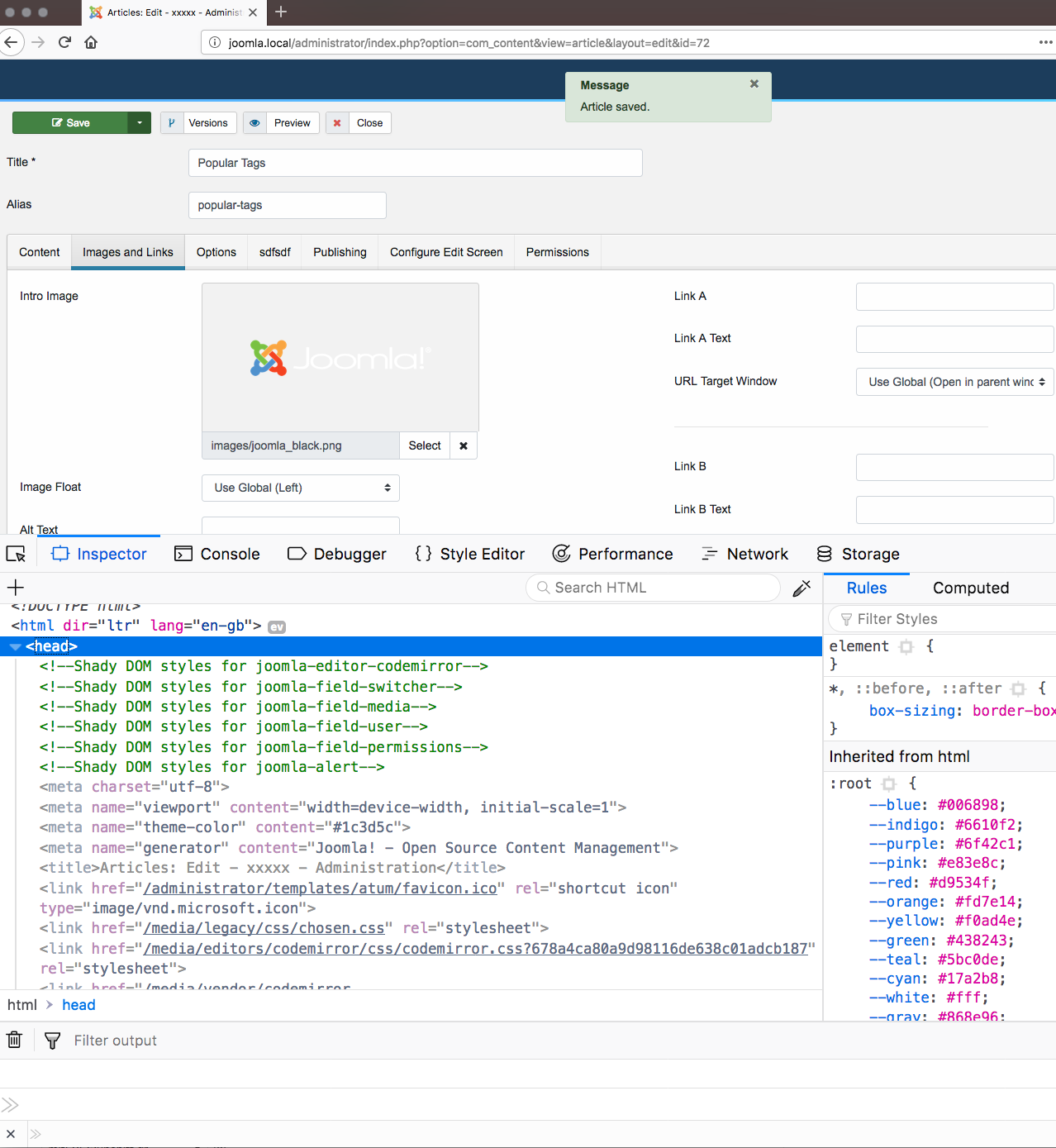This screenshot has width=1056, height=1148.
Task: Open the URL Target Window dropdown
Action: click(955, 382)
